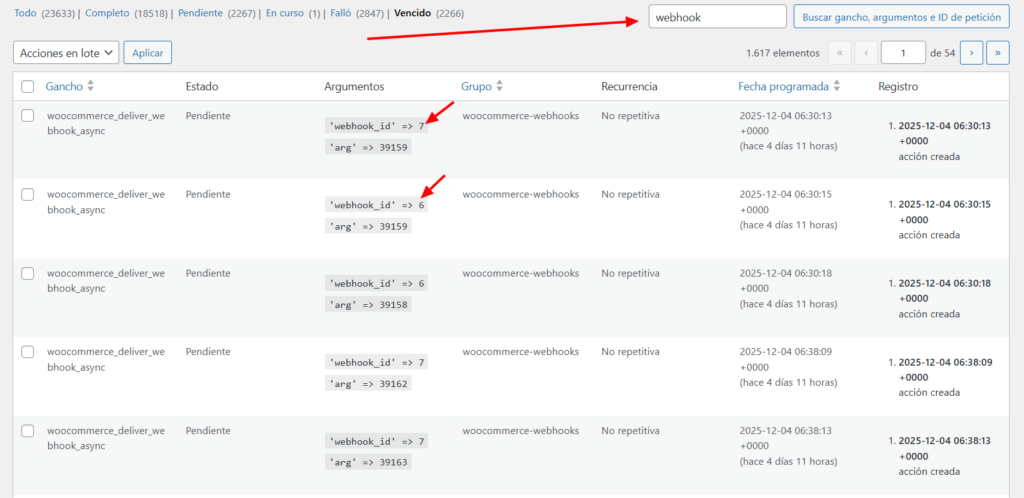Viewport: 1024px width, 498px height.
Task: Switch to the Pendiente status filter
Action: pos(200,13)
